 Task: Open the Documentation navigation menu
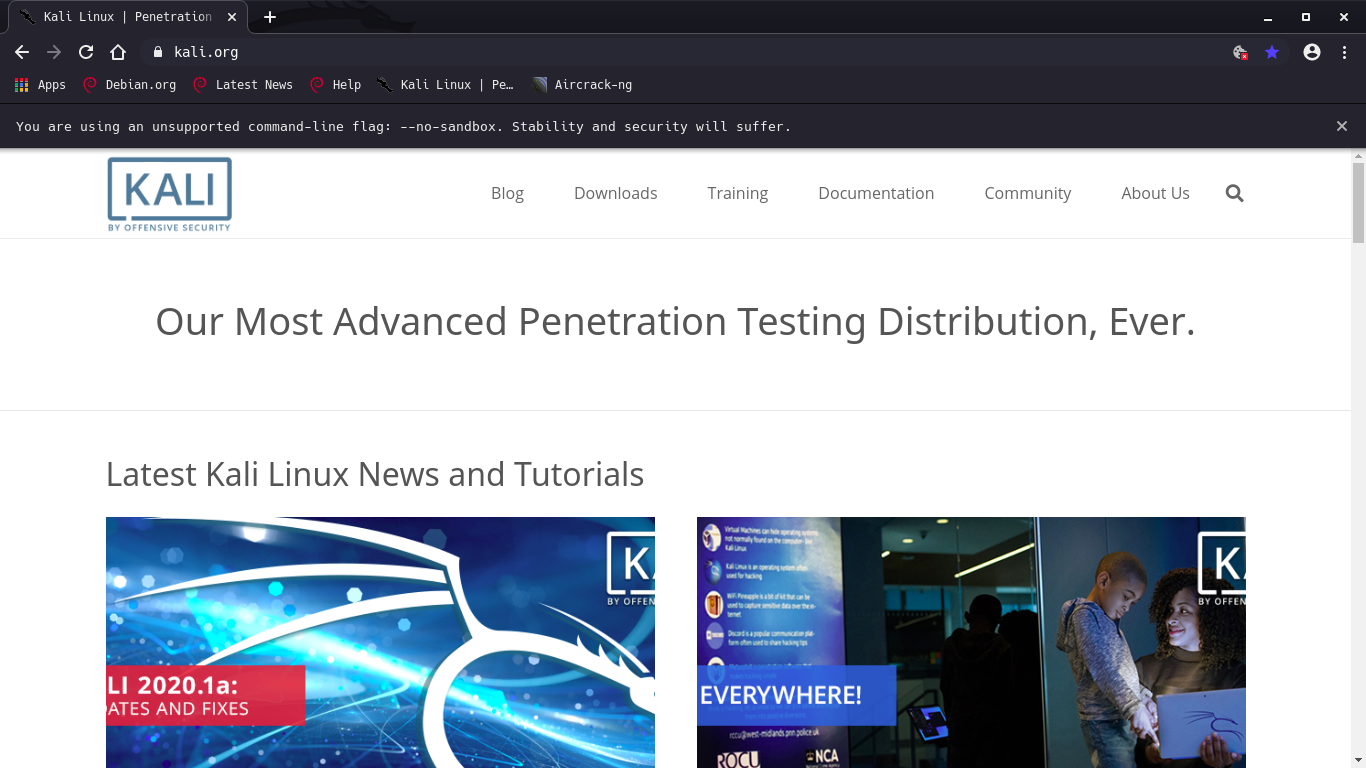[x=875, y=193]
